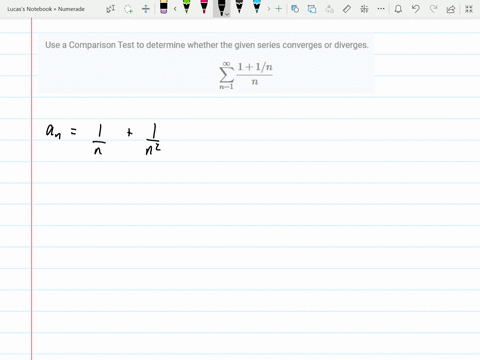Viewport: 480px width, 360px height.
Task: Pick the dark gray pen
Action: pos(239,7)
